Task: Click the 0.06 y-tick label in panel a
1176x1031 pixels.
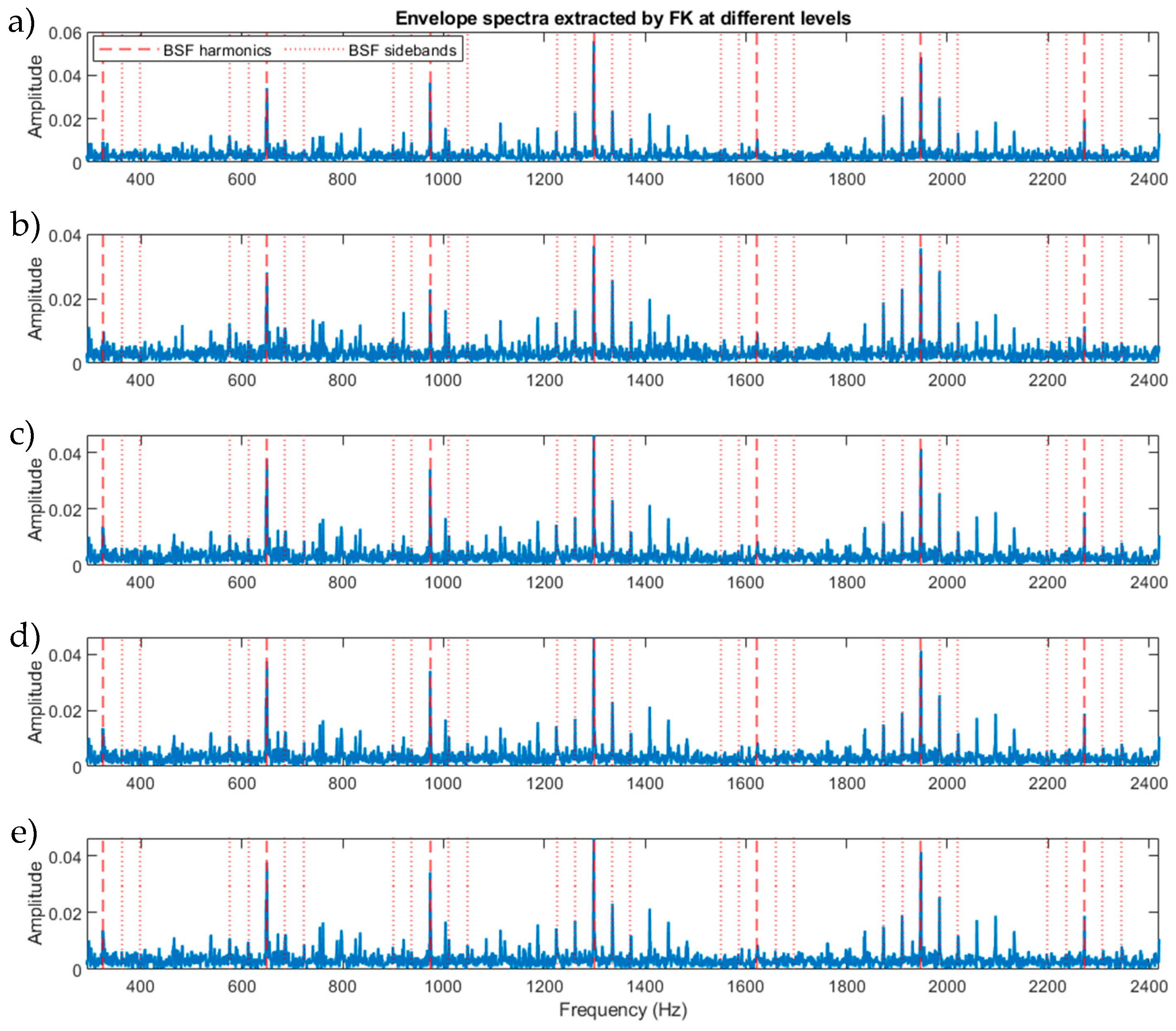Action: click(65, 33)
